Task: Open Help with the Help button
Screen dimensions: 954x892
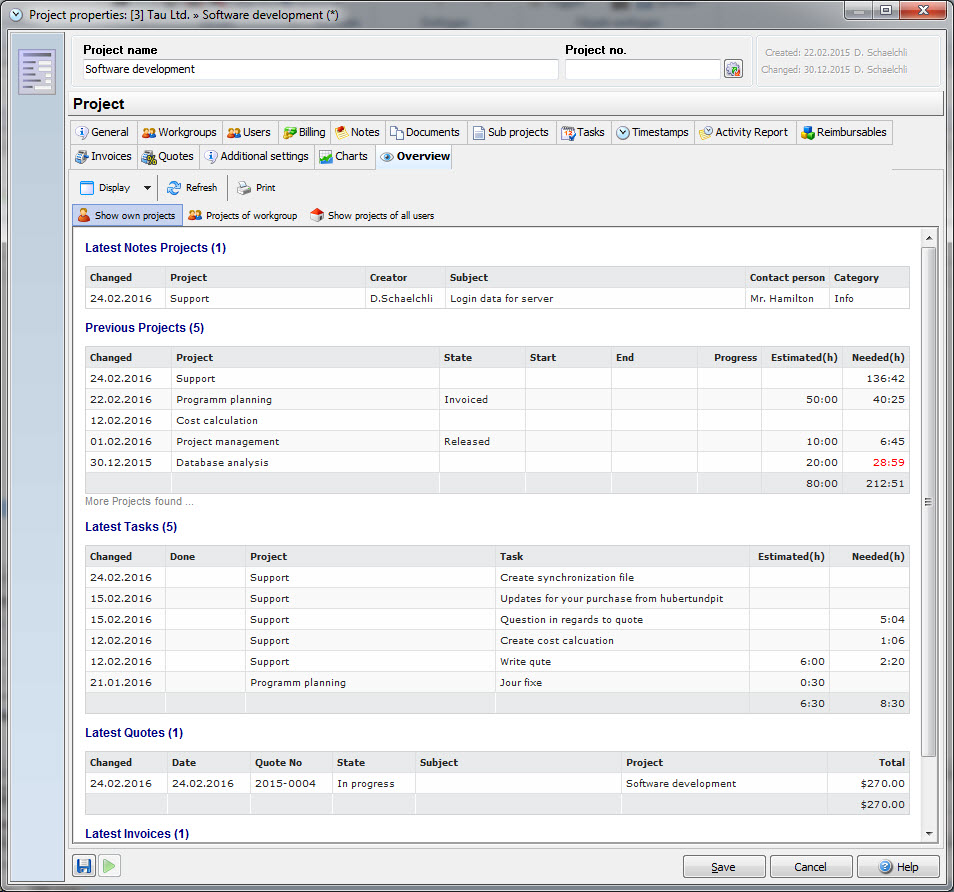Action: tap(897, 867)
